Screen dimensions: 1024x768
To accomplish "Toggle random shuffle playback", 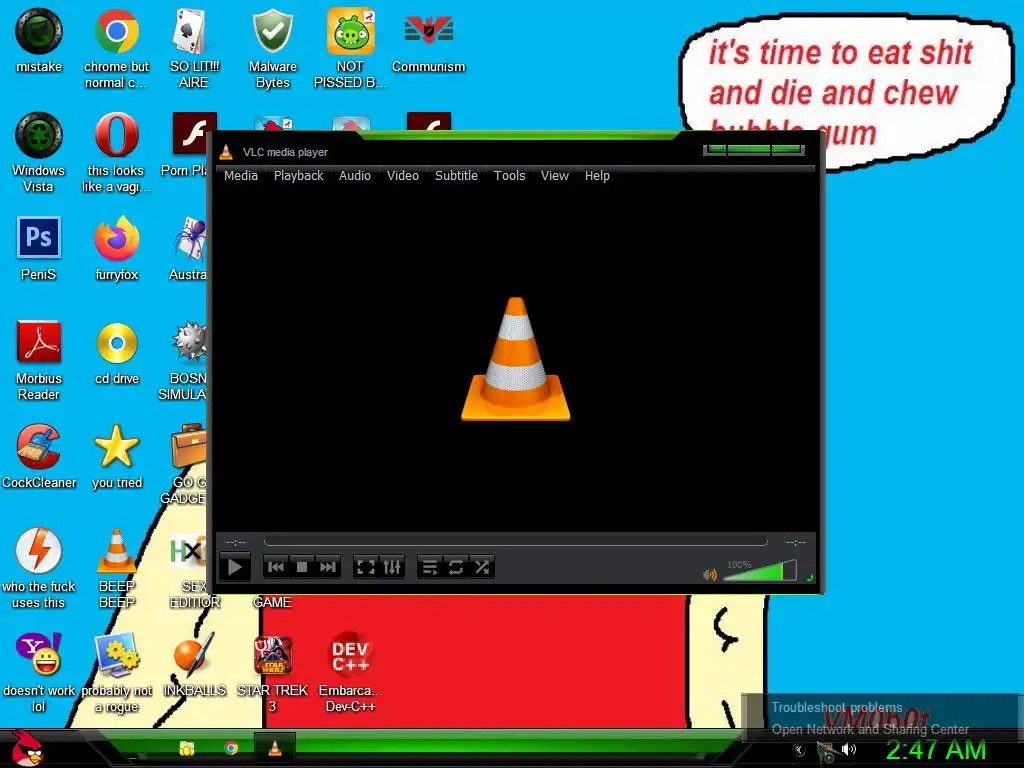I will pos(482,567).
